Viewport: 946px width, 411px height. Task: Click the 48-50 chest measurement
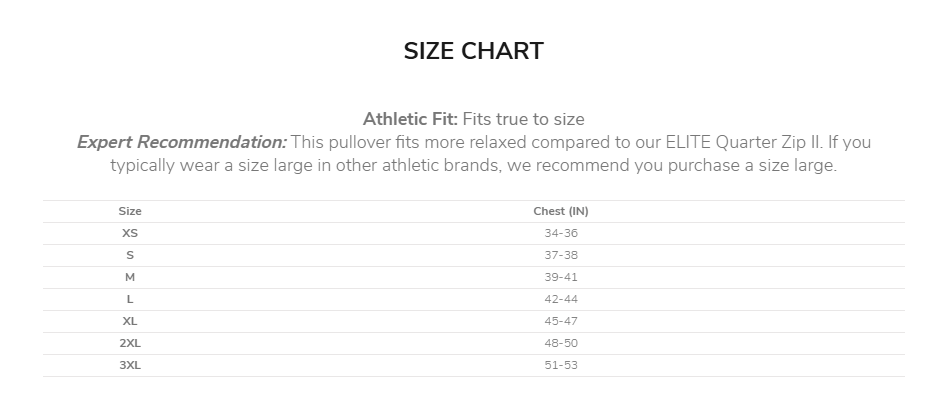(x=561, y=343)
